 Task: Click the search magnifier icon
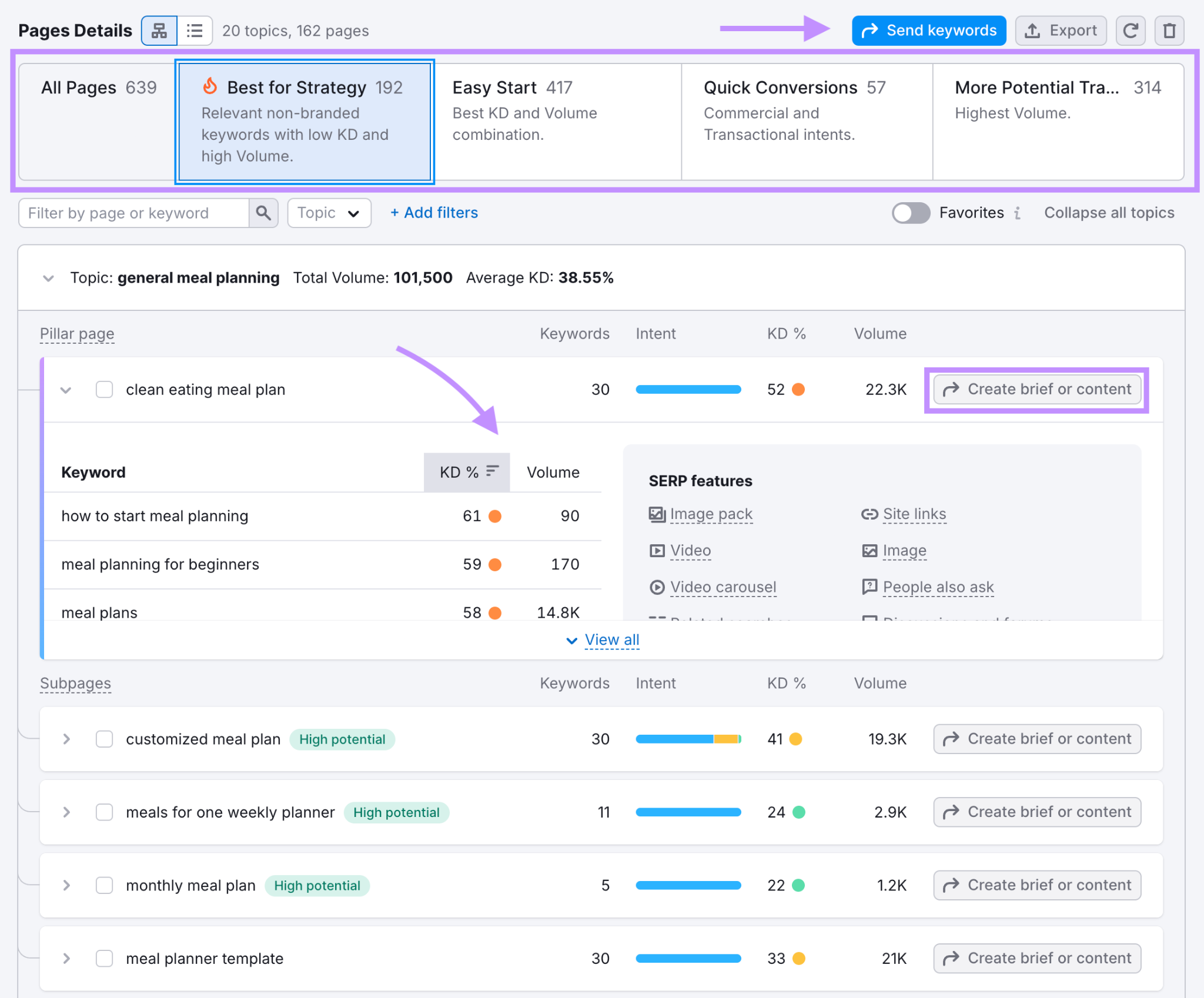point(263,213)
